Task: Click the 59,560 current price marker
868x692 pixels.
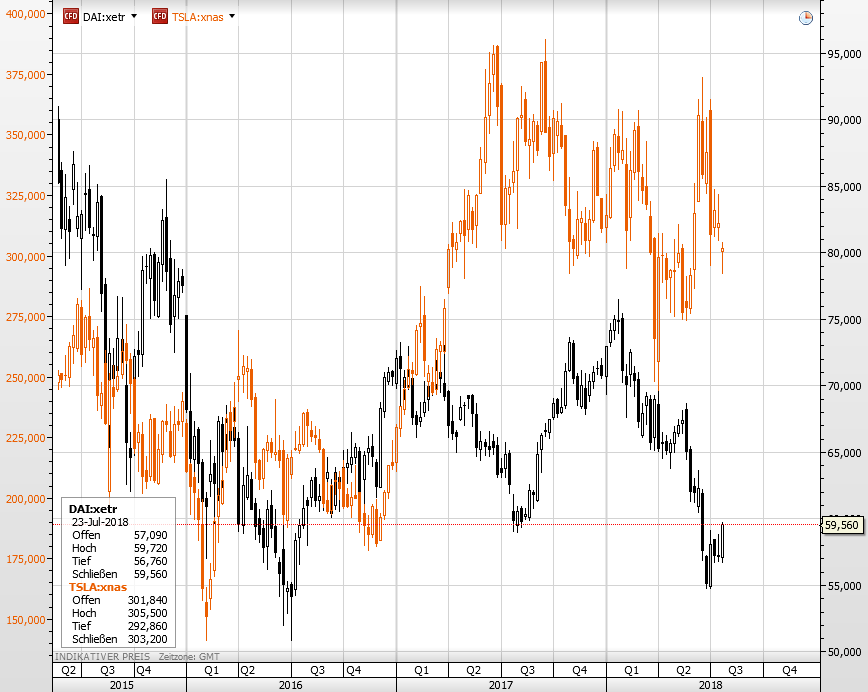Action: [x=842, y=525]
